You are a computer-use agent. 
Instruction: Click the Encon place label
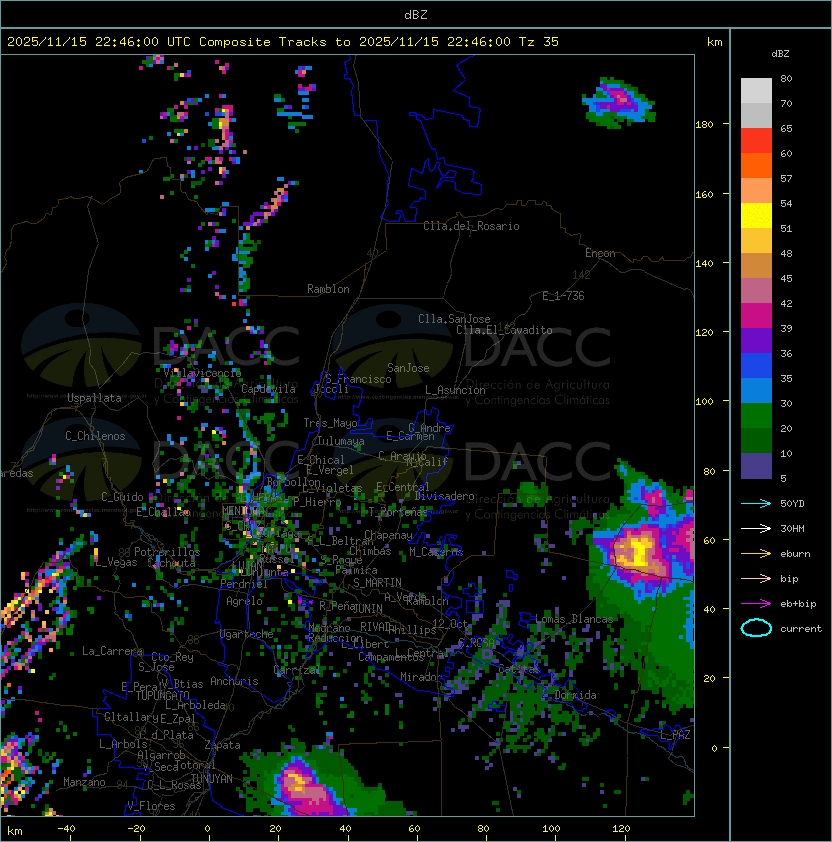point(600,253)
